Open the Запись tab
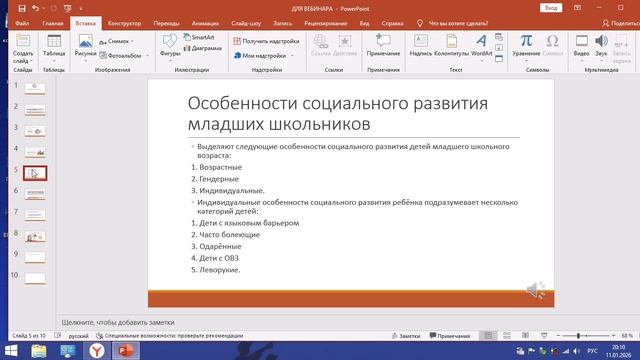The height and width of the screenshot is (360, 640). [x=282, y=23]
